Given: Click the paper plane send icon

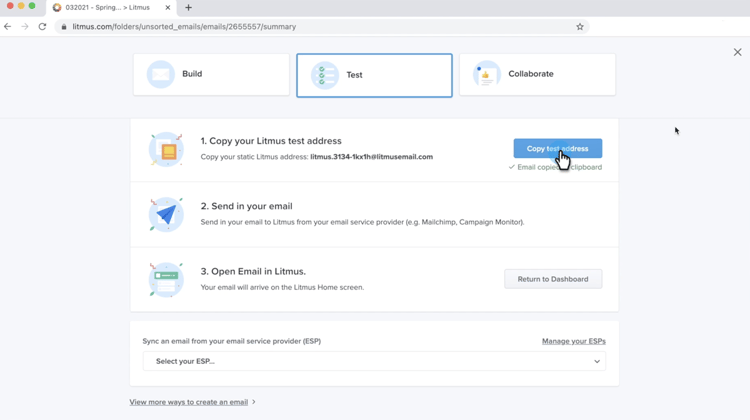Looking at the screenshot, I should click(x=166, y=214).
